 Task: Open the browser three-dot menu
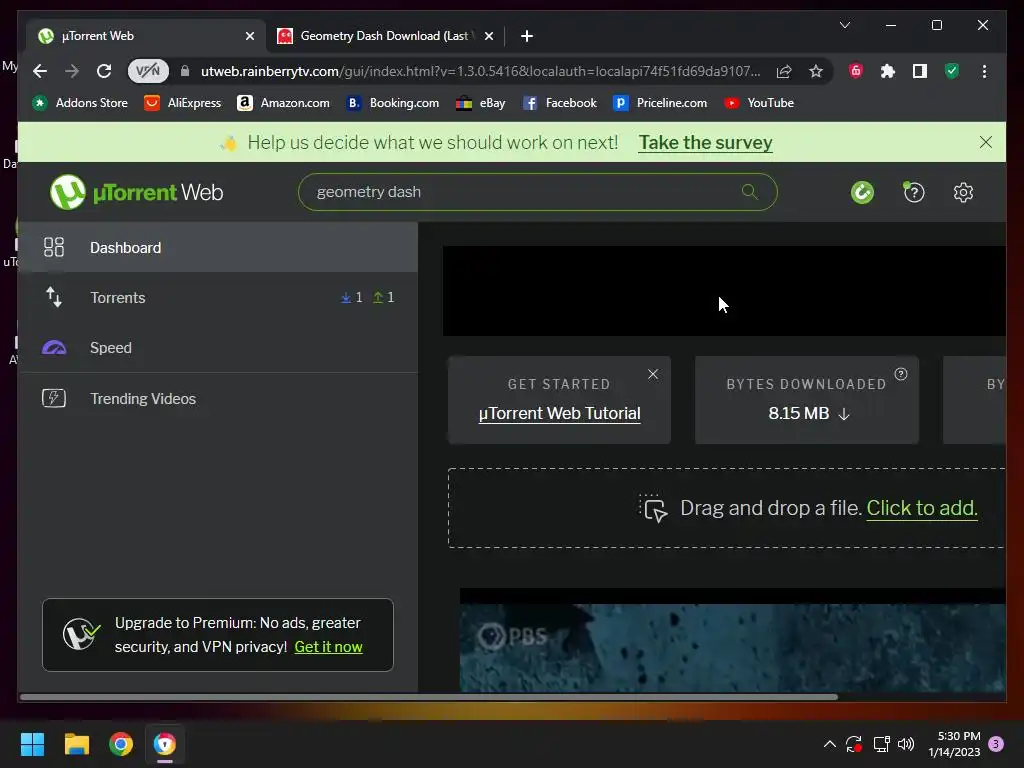coord(984,71)
